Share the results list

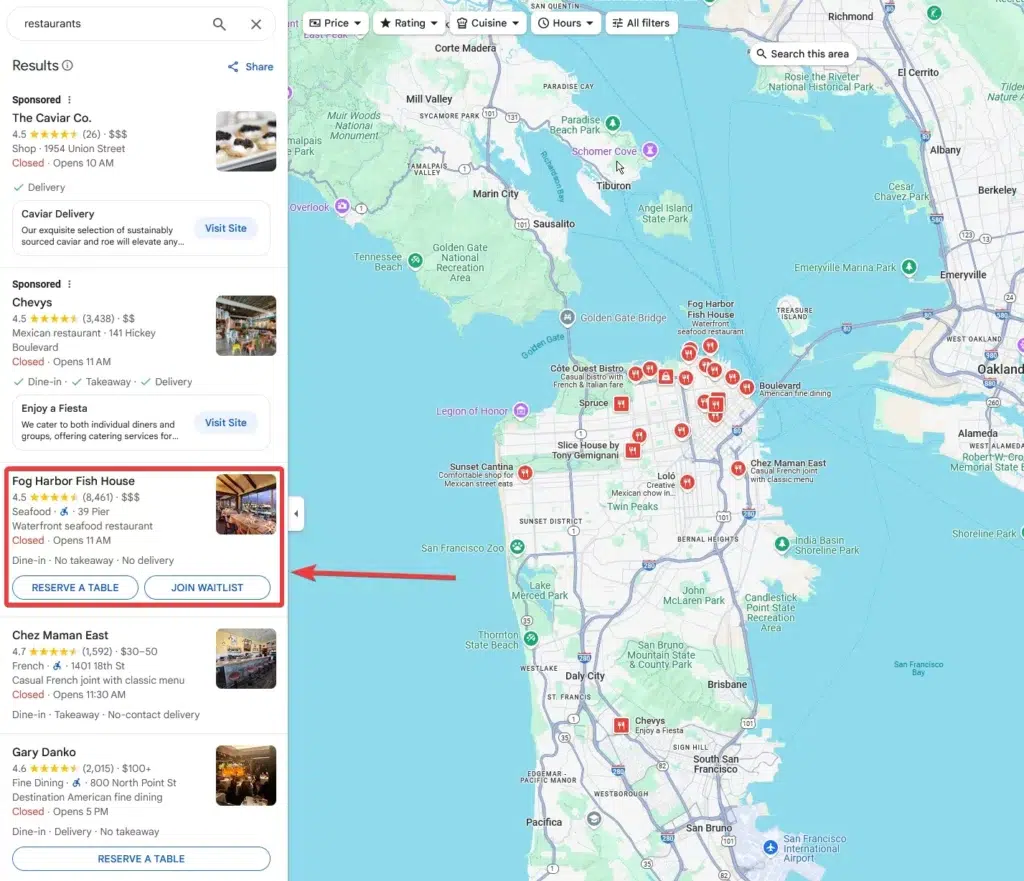click(250, 67)
